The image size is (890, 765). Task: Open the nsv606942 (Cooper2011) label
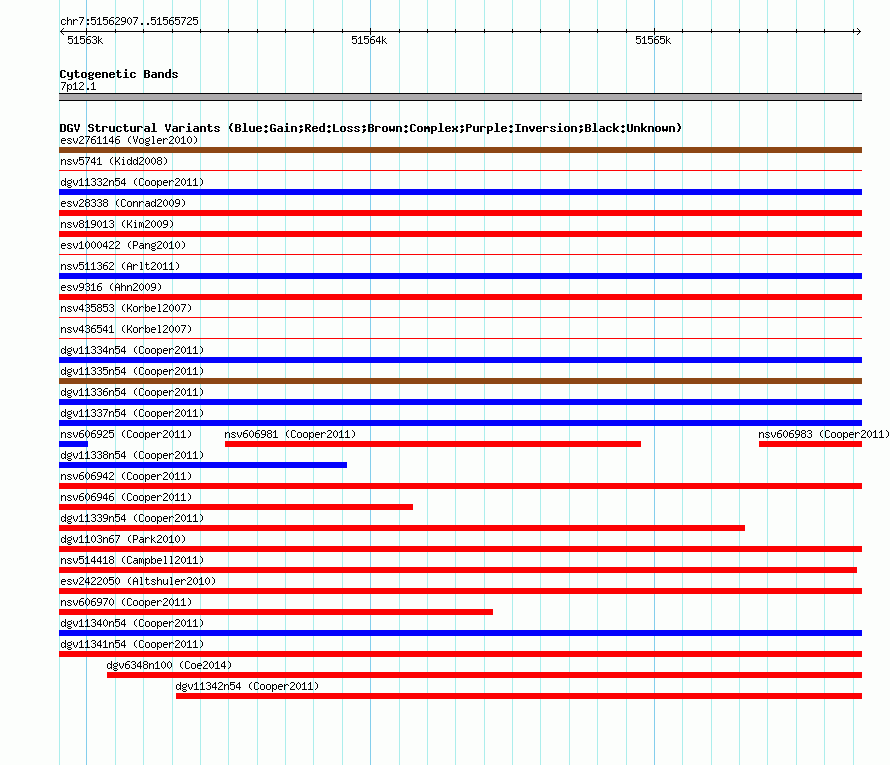pos(126,476)
